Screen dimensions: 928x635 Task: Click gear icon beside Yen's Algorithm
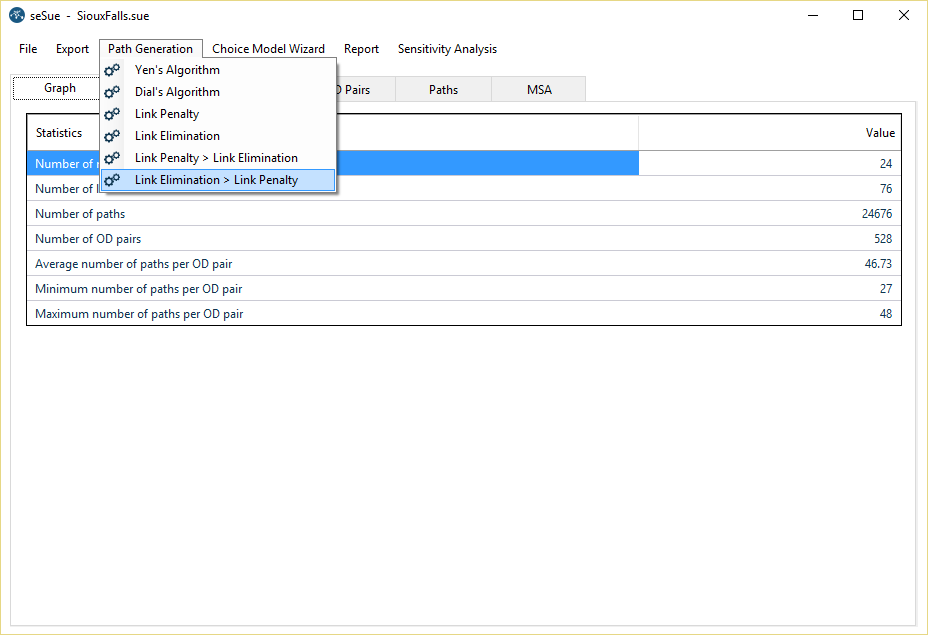[x=112, y=70]
